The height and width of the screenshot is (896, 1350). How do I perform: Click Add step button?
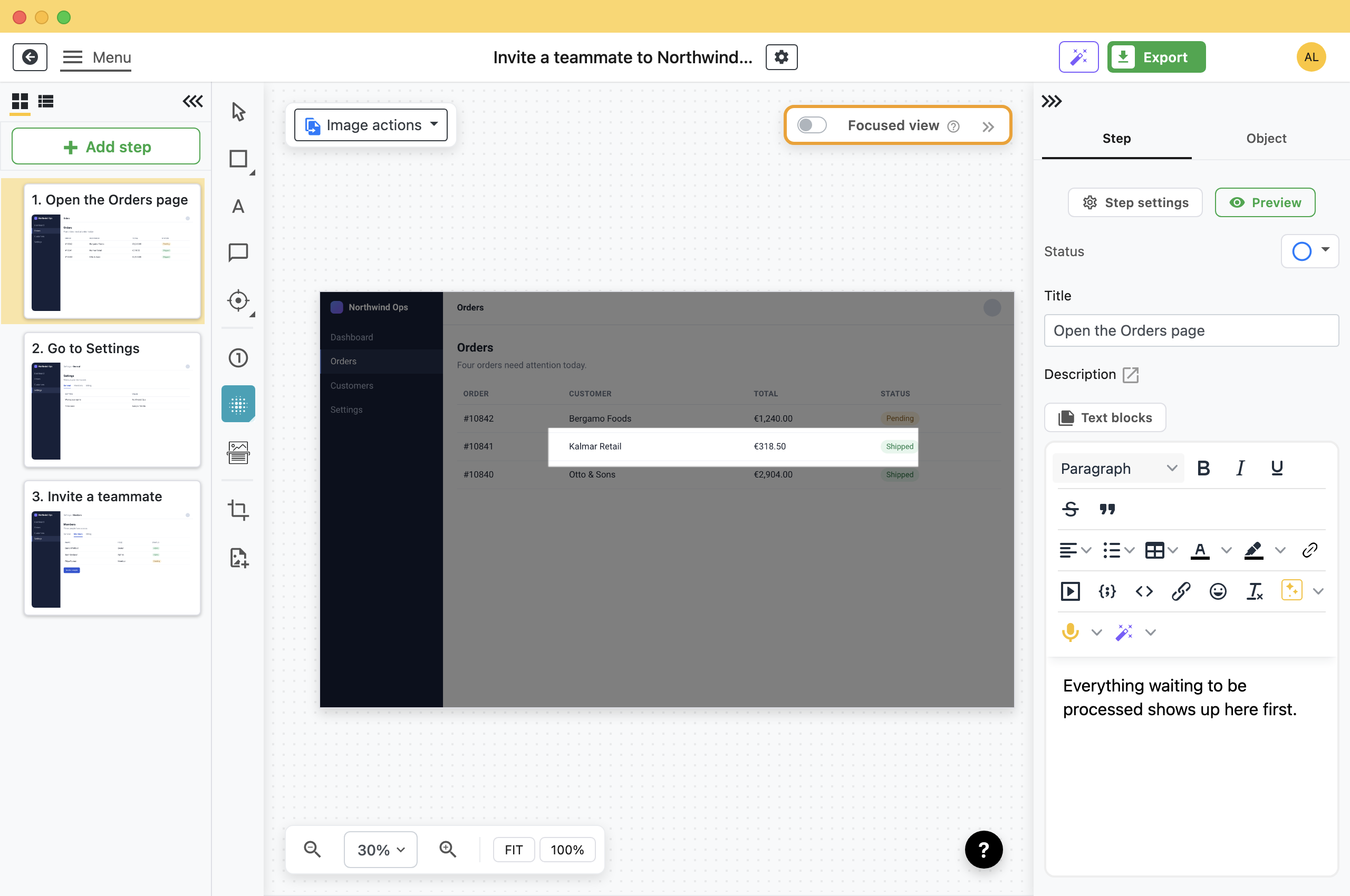(x=106, y=147)
